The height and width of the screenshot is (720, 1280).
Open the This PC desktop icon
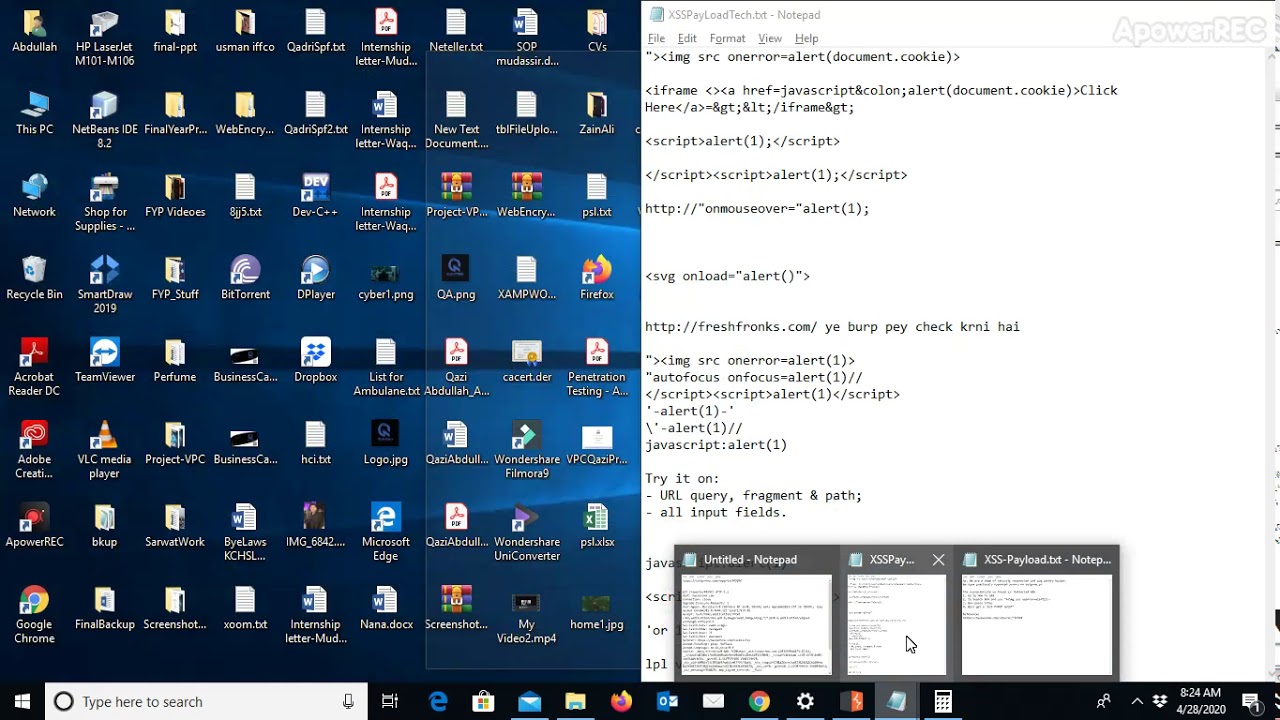34,112
